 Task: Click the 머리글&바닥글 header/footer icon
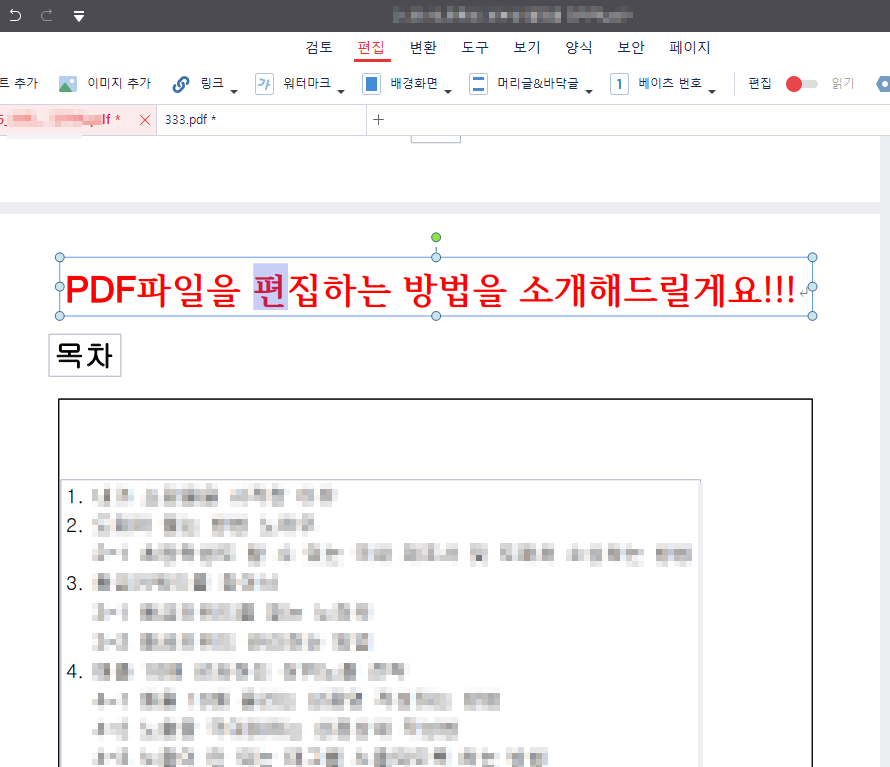point(479,84)
